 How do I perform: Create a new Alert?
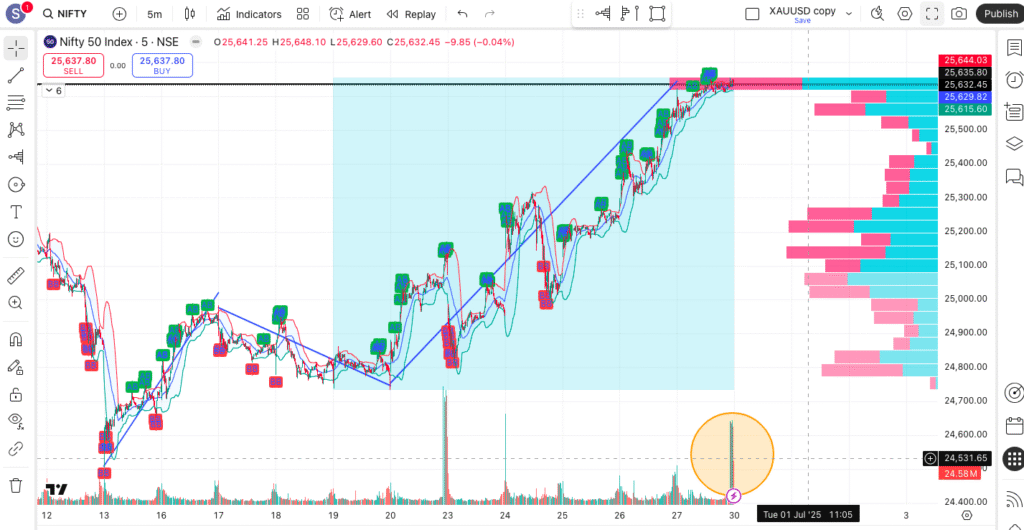pos(349,14)
